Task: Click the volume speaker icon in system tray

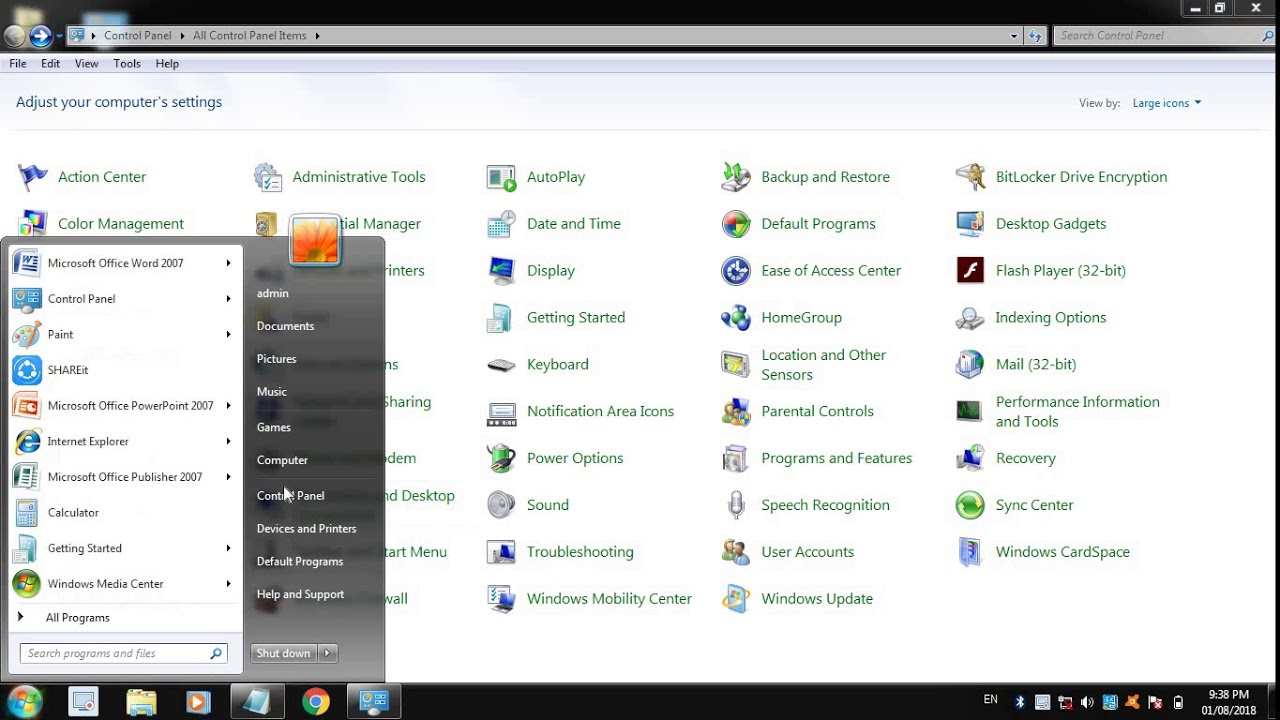Action: pyautogui.click(x=1087, y=702)
